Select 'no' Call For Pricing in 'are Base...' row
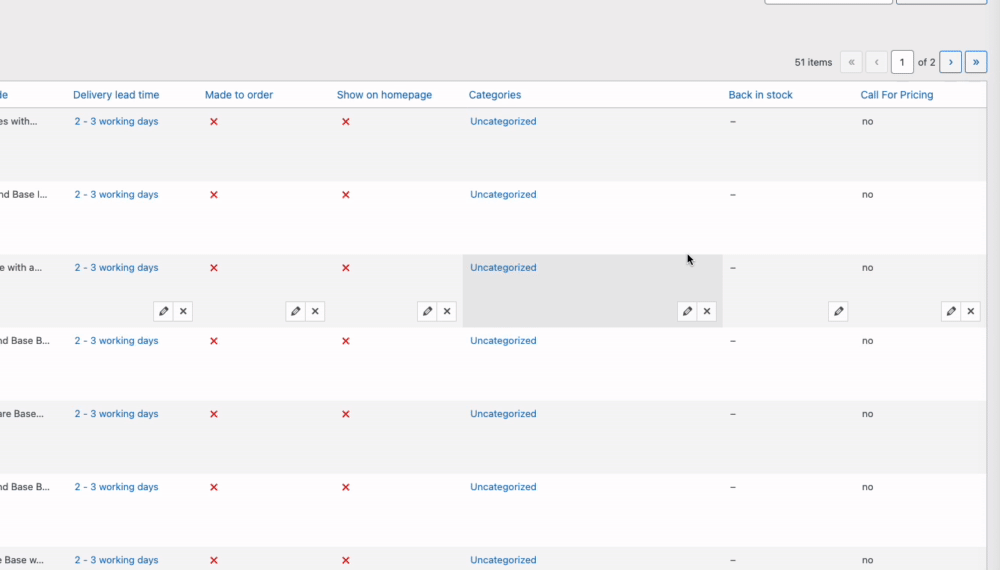This screenshot has width=1000, height=570. tap(867, 414)
